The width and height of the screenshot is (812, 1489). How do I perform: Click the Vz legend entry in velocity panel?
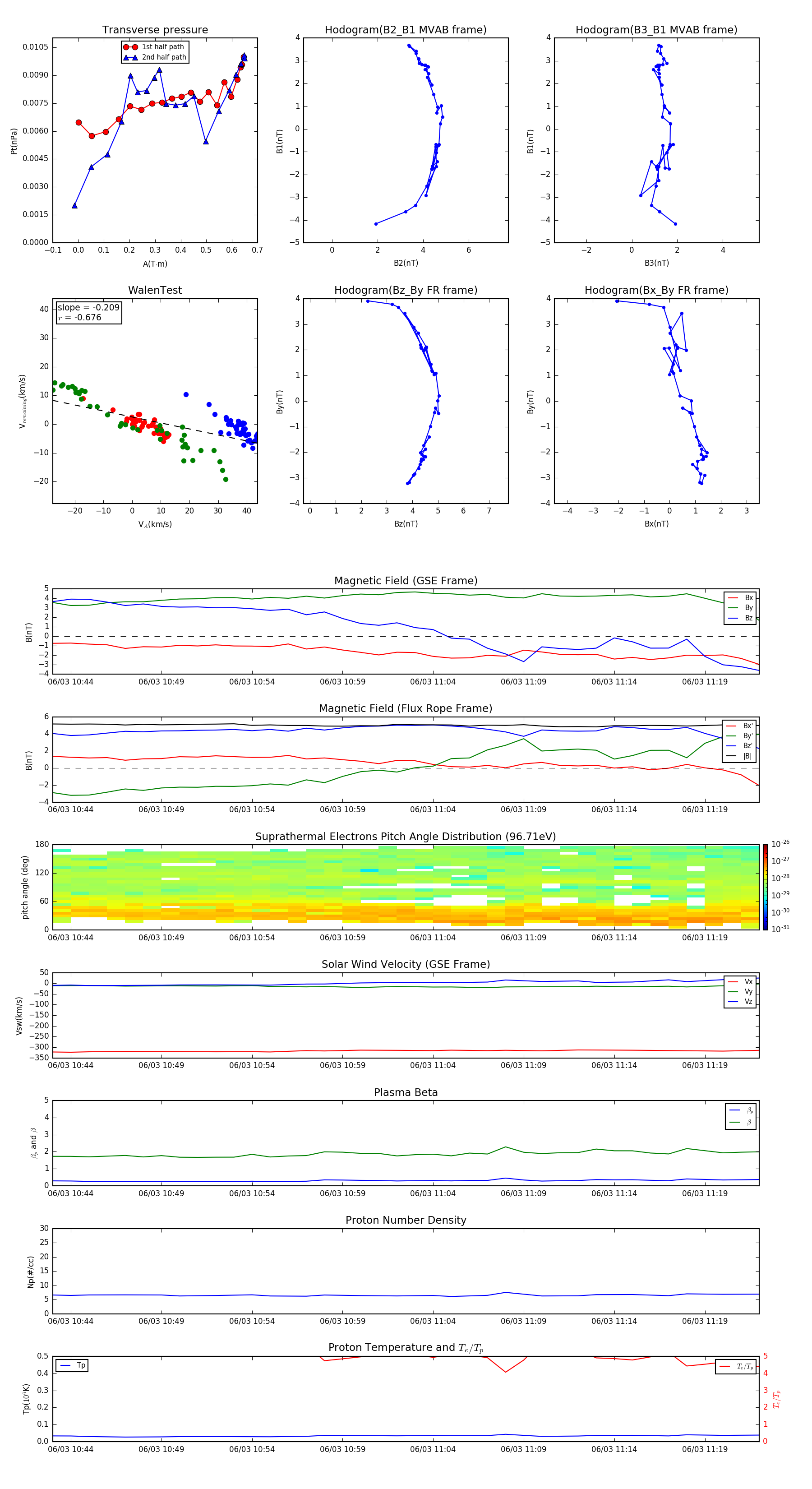[x=740, y=1002]
